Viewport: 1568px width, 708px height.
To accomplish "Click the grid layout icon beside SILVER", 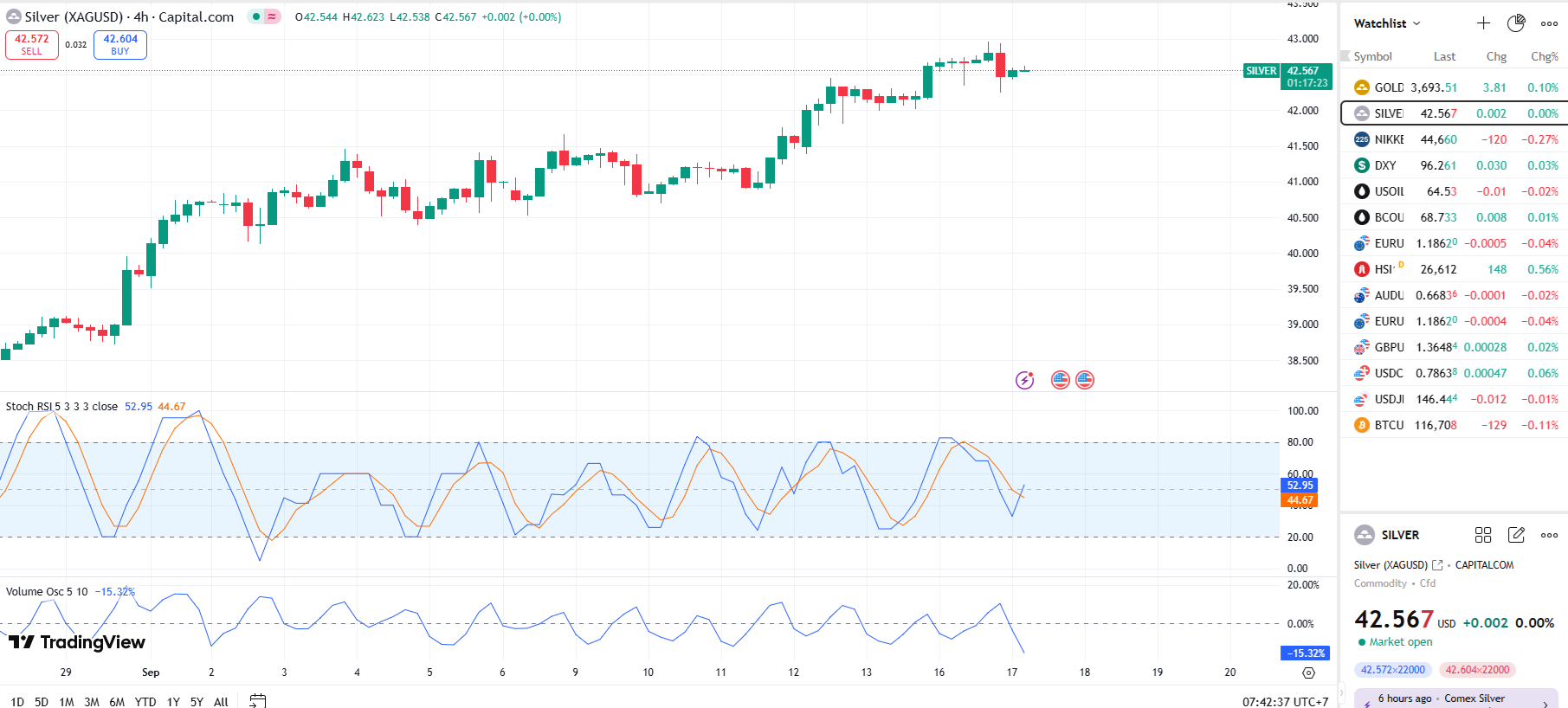I will click(1483, 535).
